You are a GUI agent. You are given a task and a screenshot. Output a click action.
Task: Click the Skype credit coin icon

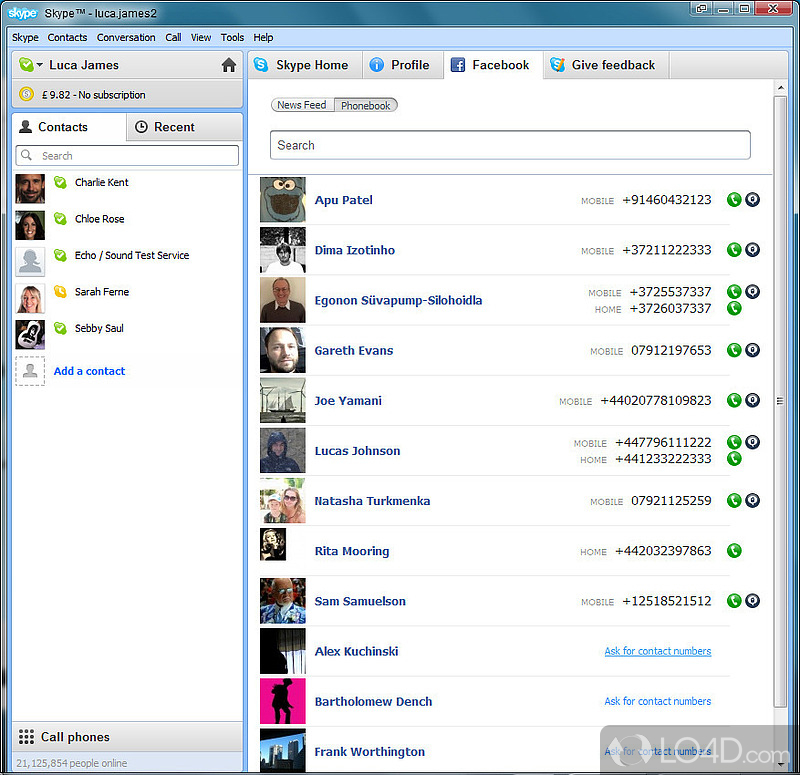click(x=26, y=94)
